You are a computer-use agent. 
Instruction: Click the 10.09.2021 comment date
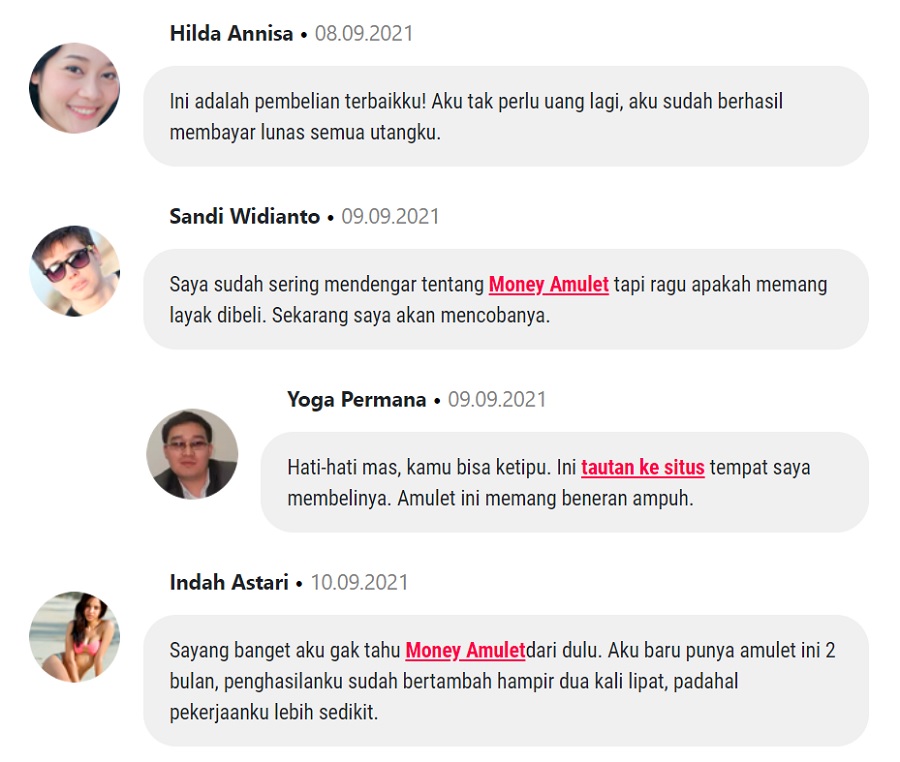pos(359,582)
